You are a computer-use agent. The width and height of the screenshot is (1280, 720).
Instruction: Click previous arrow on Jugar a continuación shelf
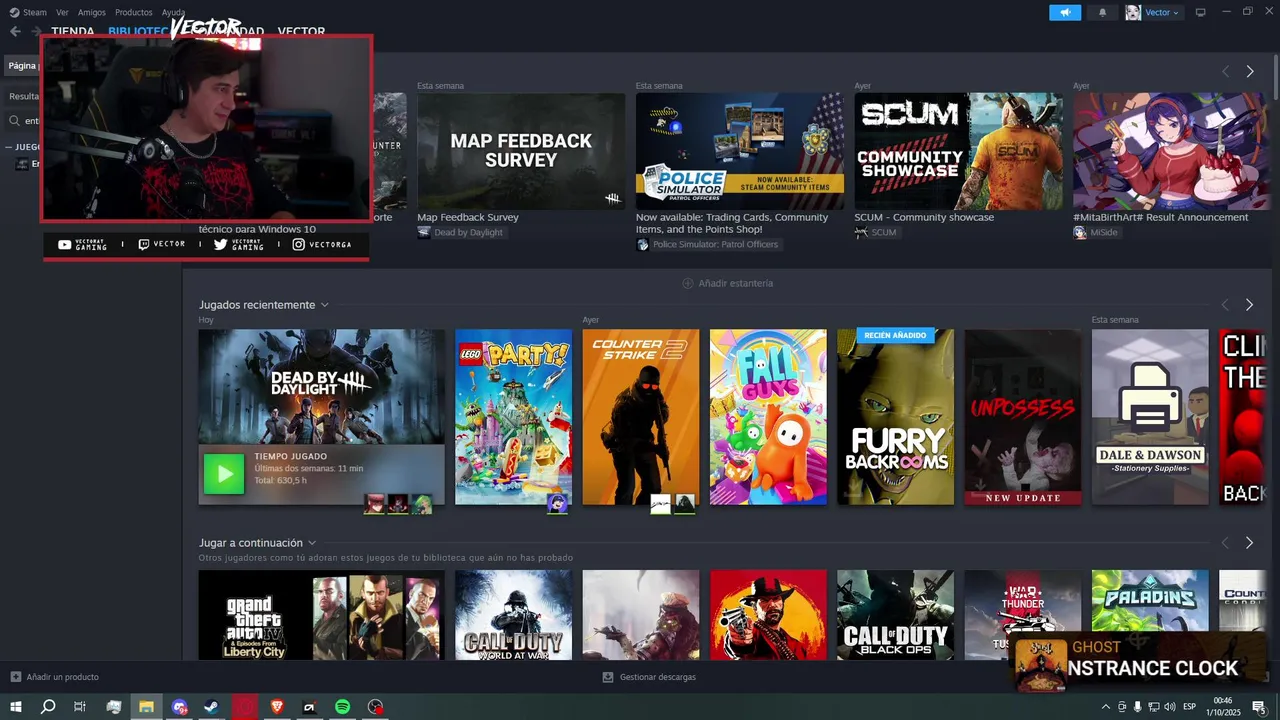pyautogui.click(x=1225, y=543)
